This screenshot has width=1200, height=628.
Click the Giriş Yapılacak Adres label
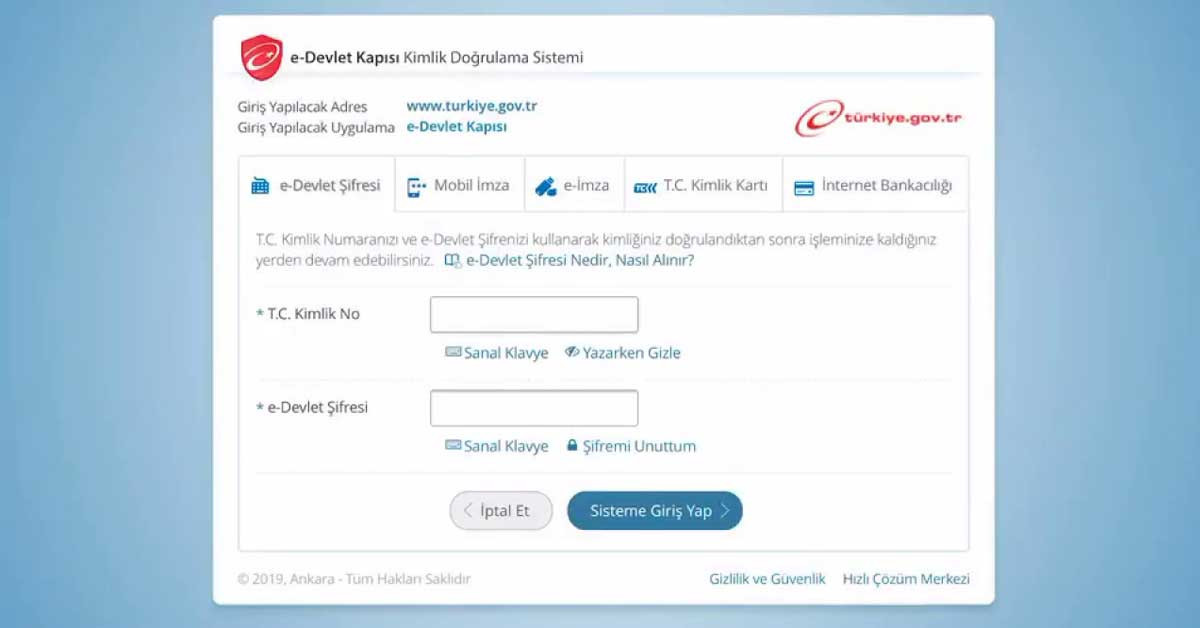[302, 107]
